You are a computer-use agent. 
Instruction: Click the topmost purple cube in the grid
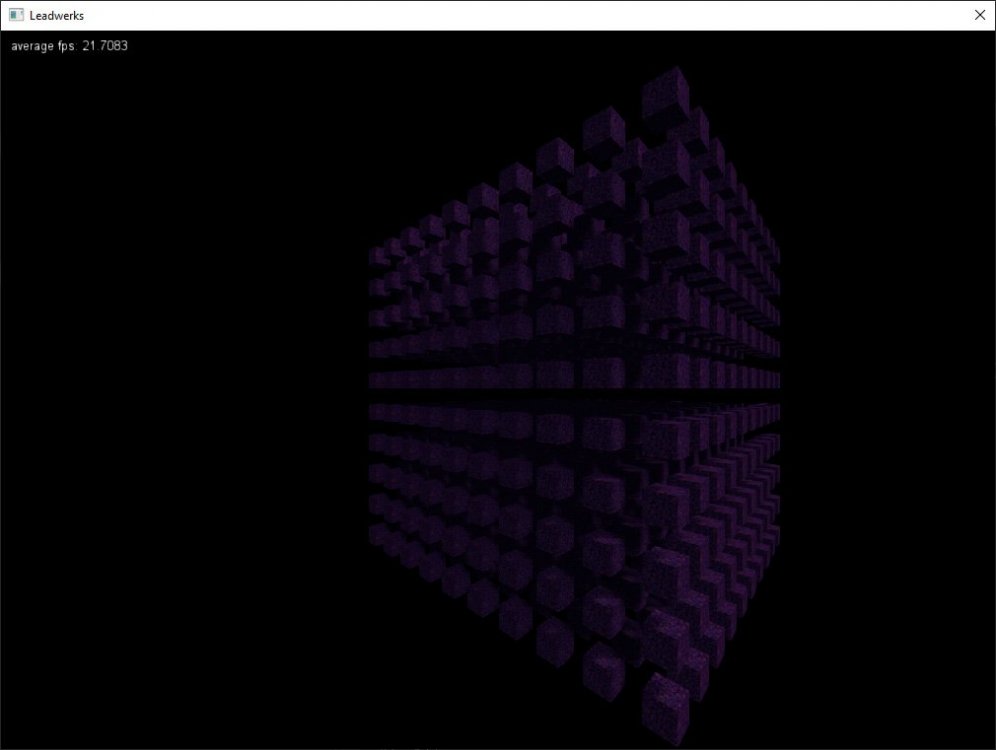click(664, 90)
